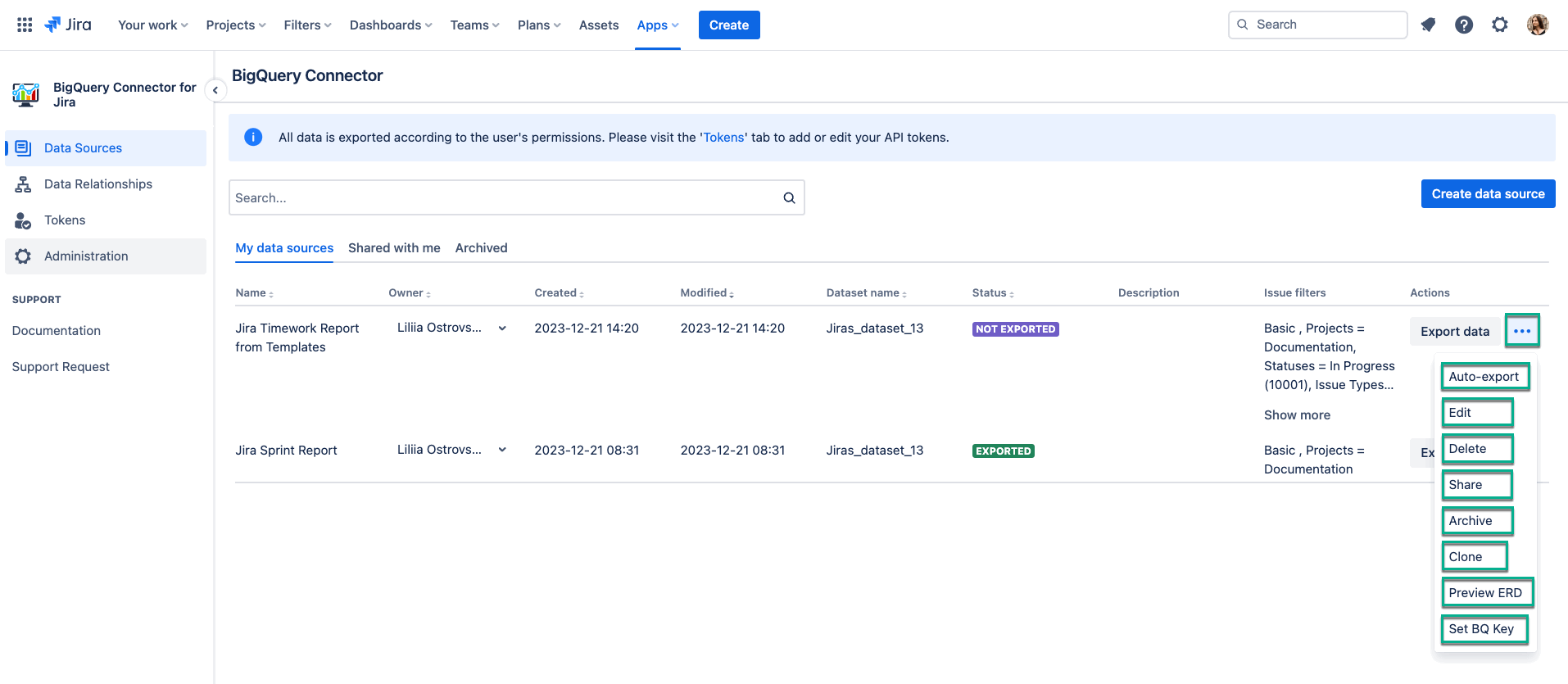Open the three-dot actions menu
Image resolution: width=1568 pixels, height=684 pixels.
coord(1522,331)
